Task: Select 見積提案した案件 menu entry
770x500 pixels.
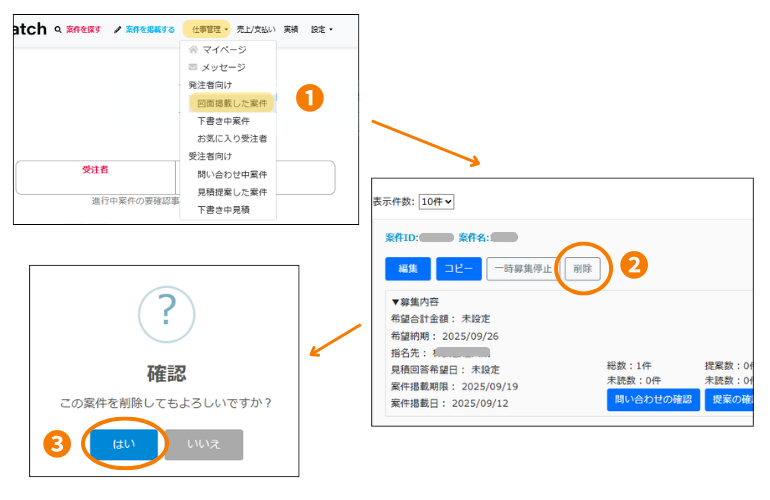Action: [232, 192]
